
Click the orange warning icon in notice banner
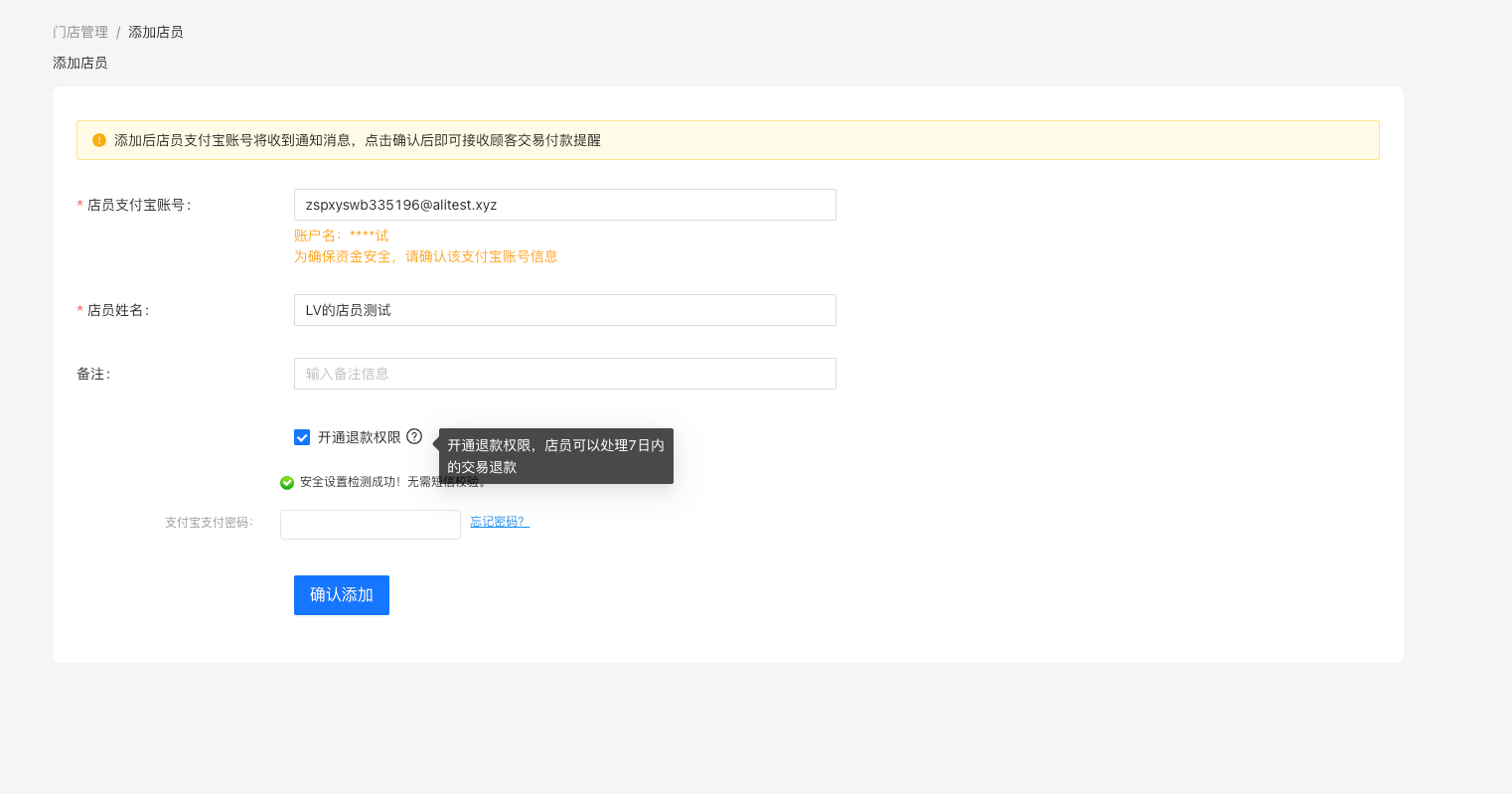99,140
